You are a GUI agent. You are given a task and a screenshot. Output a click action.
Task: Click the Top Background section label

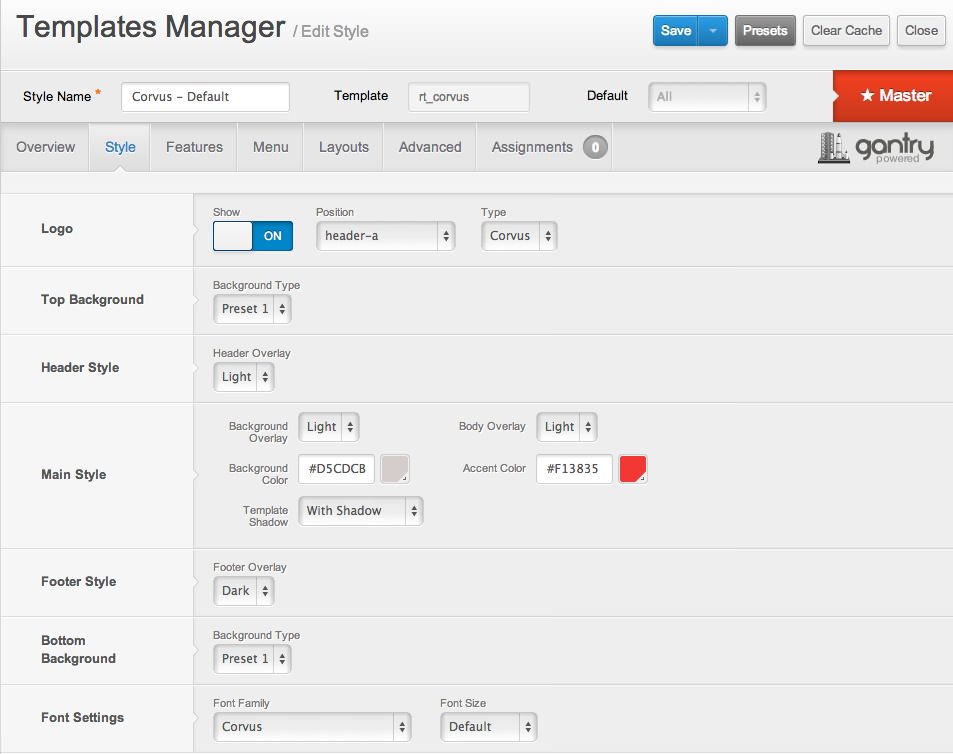point(92,300)
